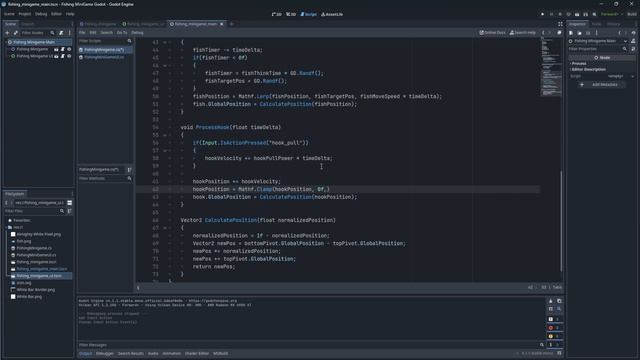Switch to 3D workspace
Screen dimensions: 640x360
pos(291,14)
